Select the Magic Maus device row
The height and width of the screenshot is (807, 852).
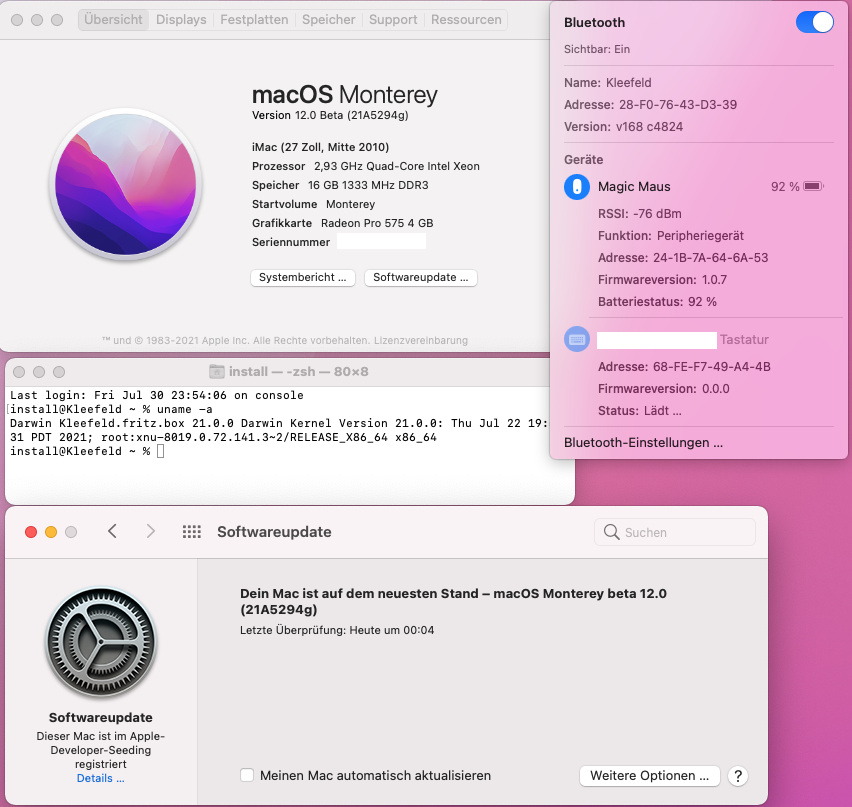pos(698,186)
